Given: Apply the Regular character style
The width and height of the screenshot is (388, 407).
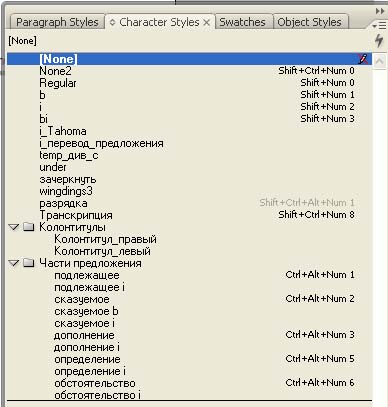Looking at the screenshot, I should point(189,83).
